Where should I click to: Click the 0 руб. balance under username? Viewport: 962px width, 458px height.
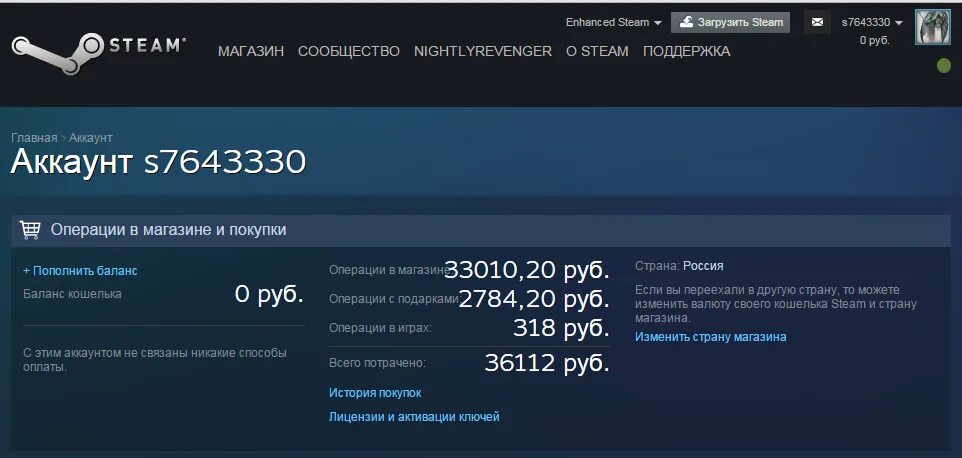pyautogui.click(x=874, y=40)
